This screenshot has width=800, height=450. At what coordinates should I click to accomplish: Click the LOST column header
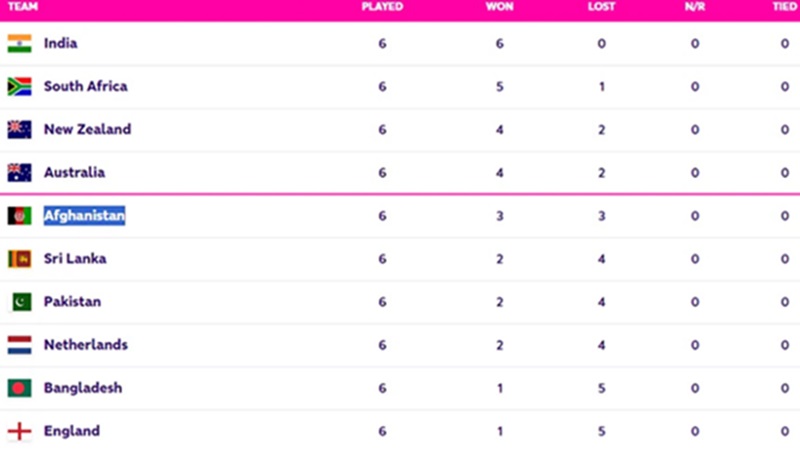pos(601,7)
